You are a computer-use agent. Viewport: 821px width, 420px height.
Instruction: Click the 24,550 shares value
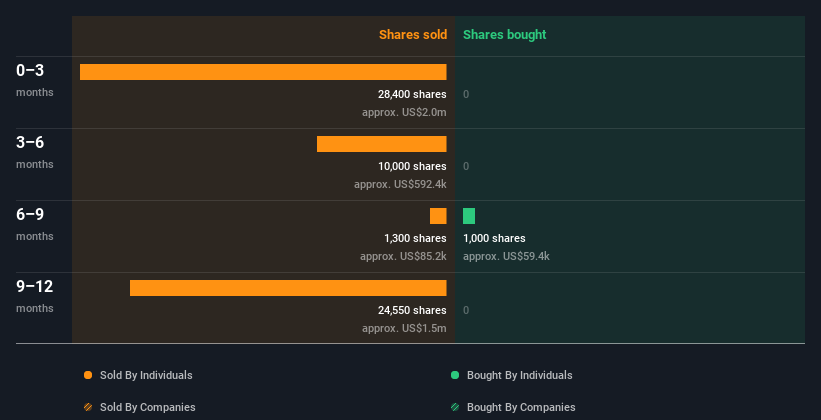[412, 310]
